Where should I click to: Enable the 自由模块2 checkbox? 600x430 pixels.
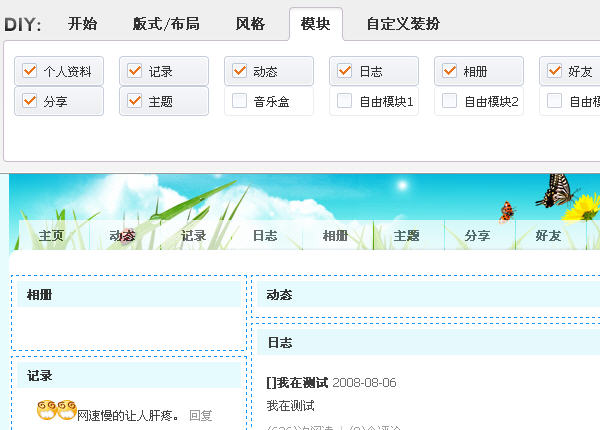point(450,101)
